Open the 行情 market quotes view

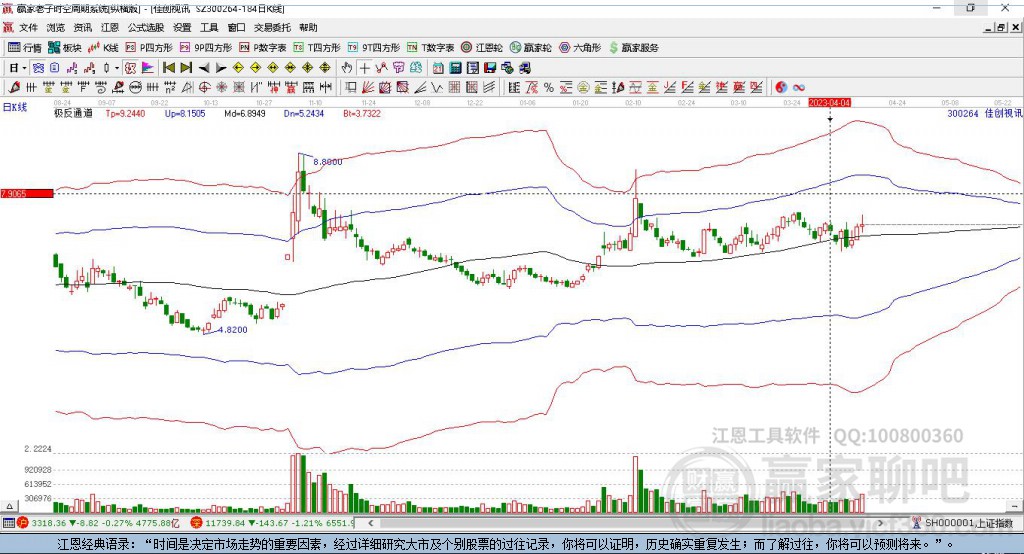click(25, 48)
